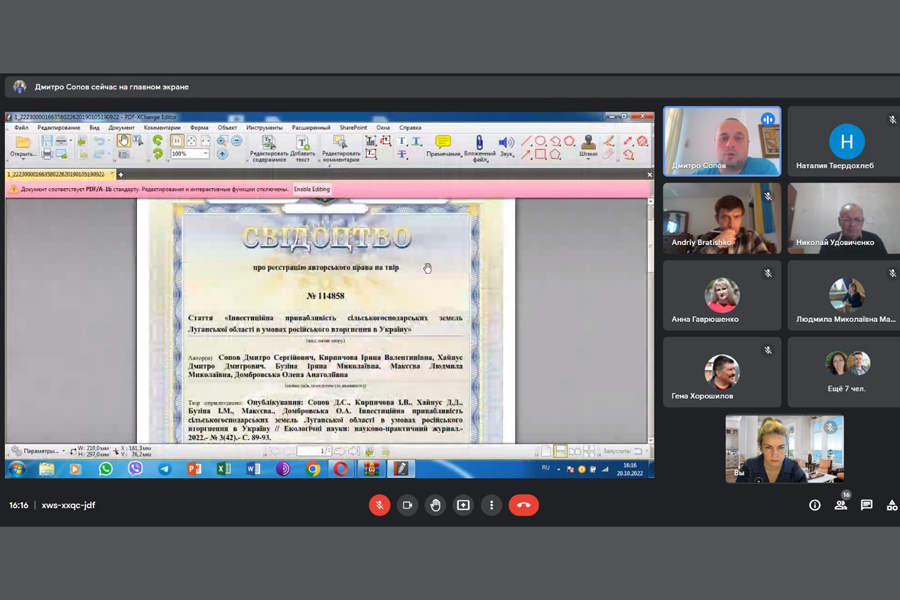Select the Hand tool in PDF-XChange toolbar
The image size is (900, 600).
123,141
